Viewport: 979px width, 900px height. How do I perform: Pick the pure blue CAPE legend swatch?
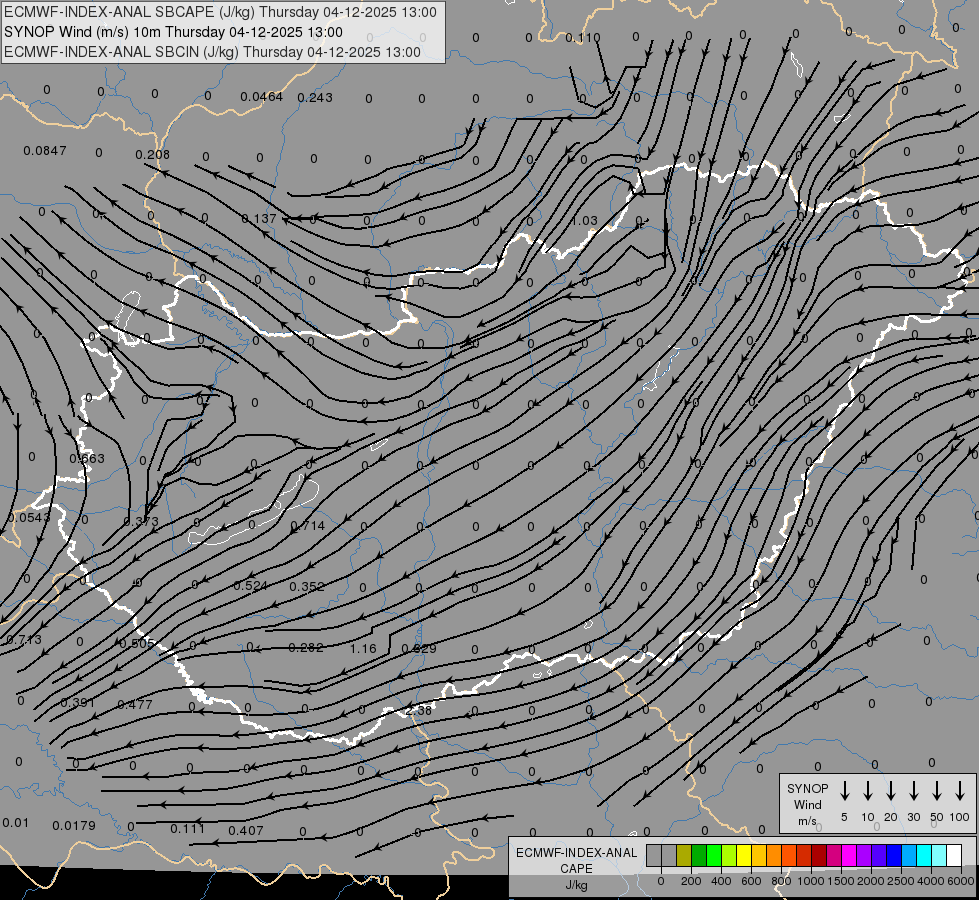coord(894,855)
